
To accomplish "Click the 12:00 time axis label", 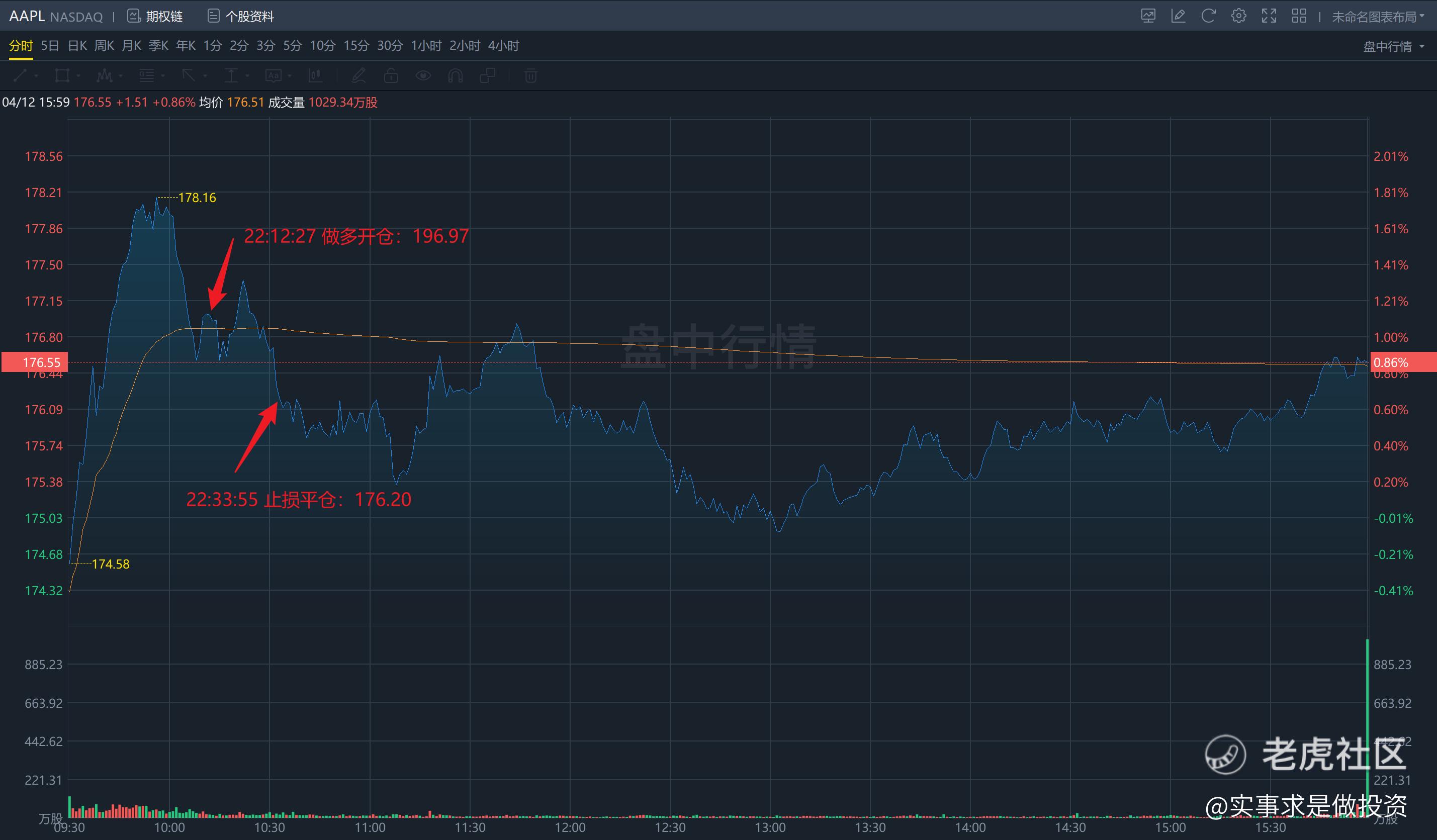I will click(570, 827).
